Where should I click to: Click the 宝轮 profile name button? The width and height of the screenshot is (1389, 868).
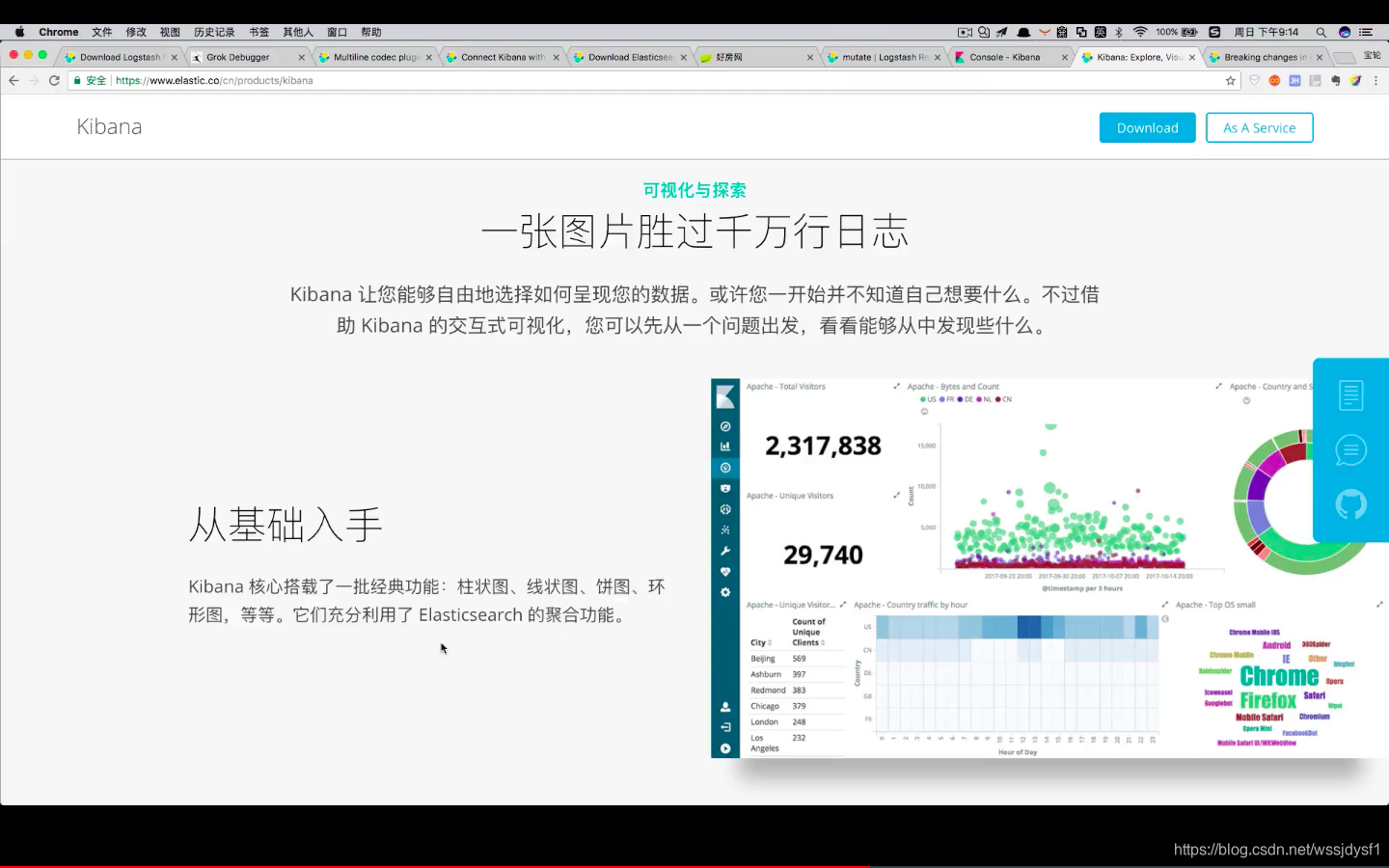[1372, 56]
